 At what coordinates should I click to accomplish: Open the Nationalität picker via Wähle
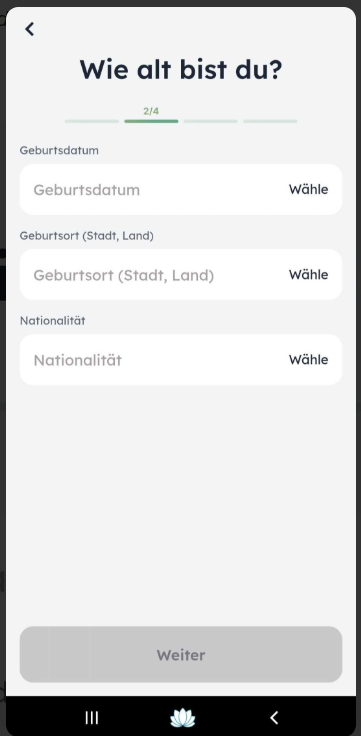pyautogui.click(x=308, y=360)
